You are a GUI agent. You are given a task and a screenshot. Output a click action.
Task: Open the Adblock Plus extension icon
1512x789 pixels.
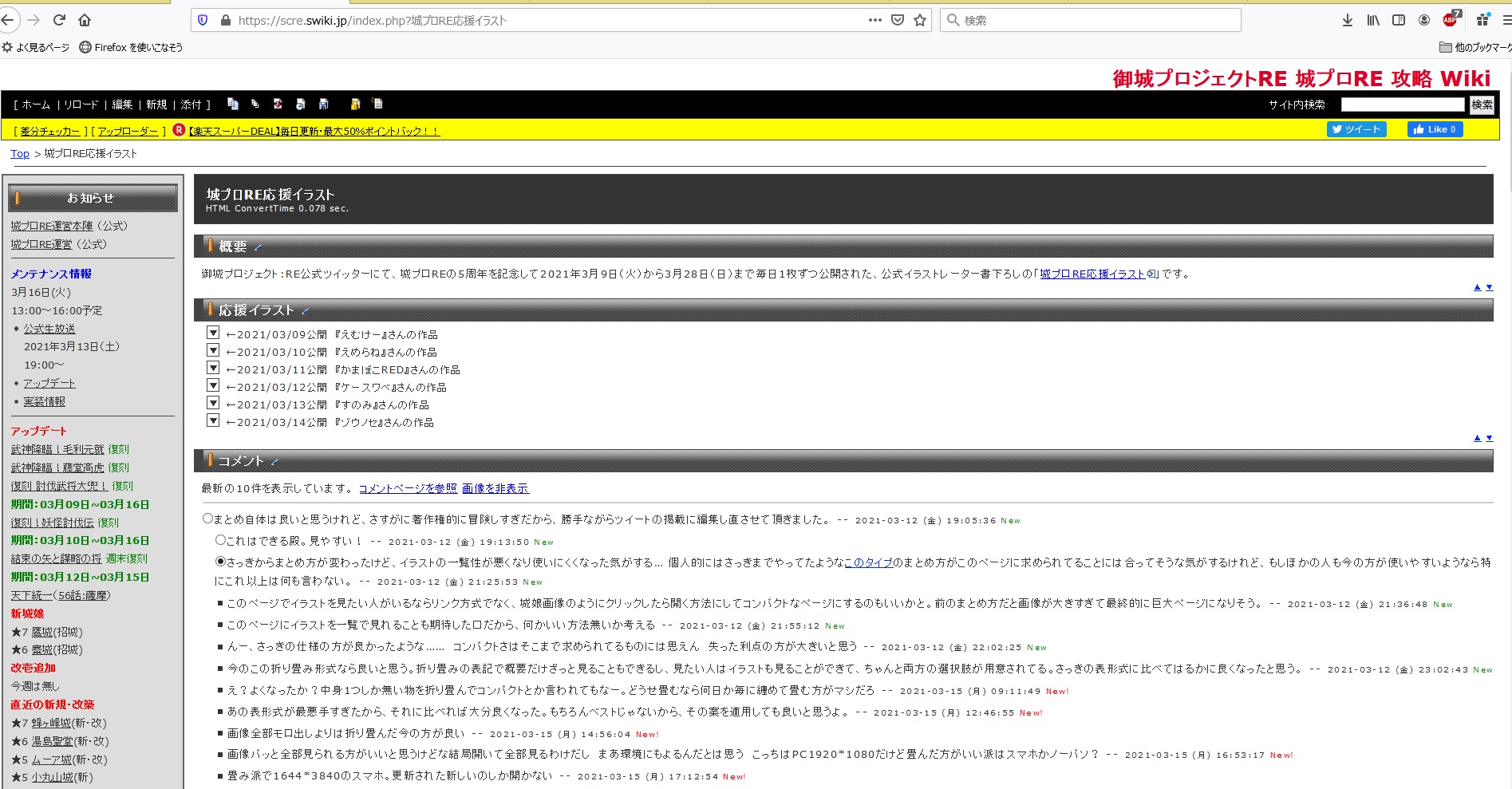1450,20
